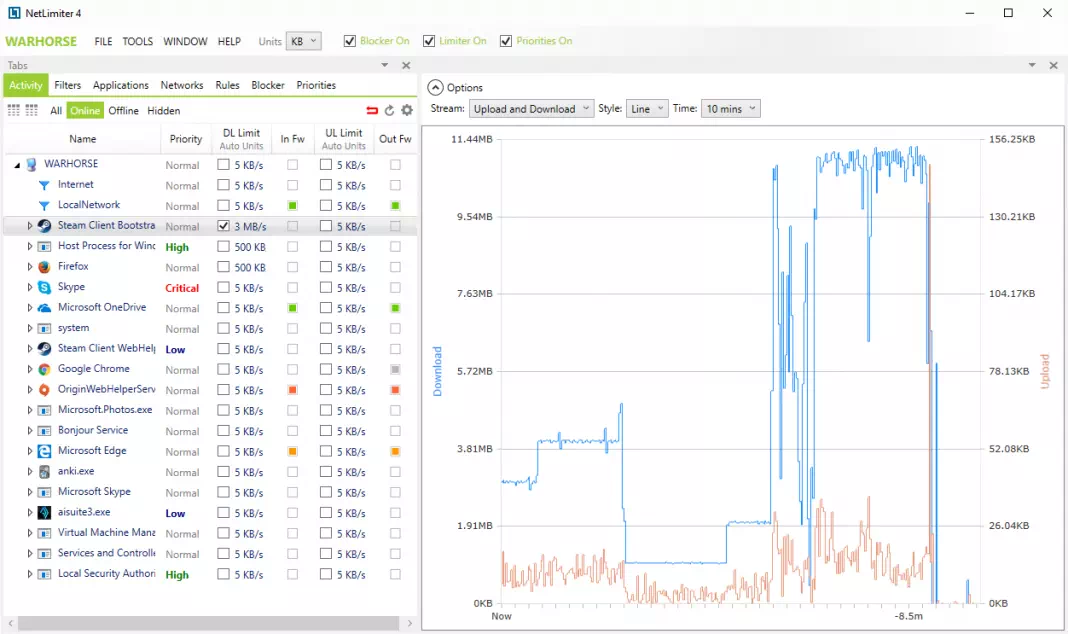This screenshot has width=1068, height=634.
Task: Click the red reset arrow icon
Action: click(372, 110)
